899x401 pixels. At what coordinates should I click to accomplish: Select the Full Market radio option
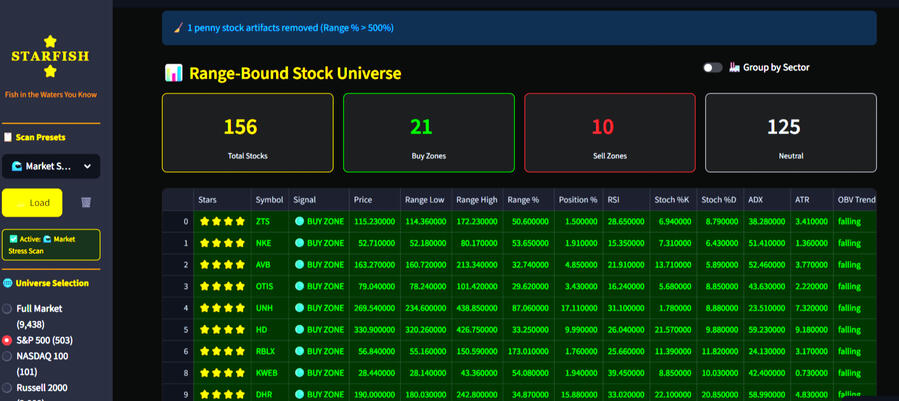[x=8, y=309]
